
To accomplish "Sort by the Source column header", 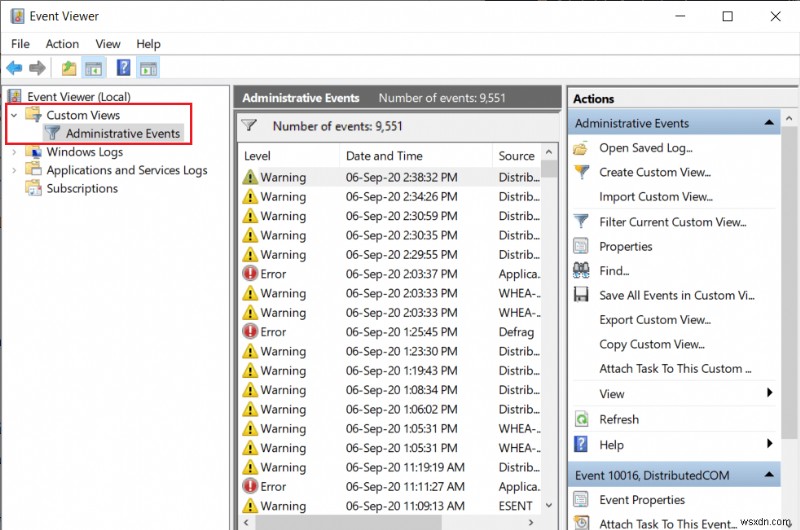I will (x=516, y=156).
